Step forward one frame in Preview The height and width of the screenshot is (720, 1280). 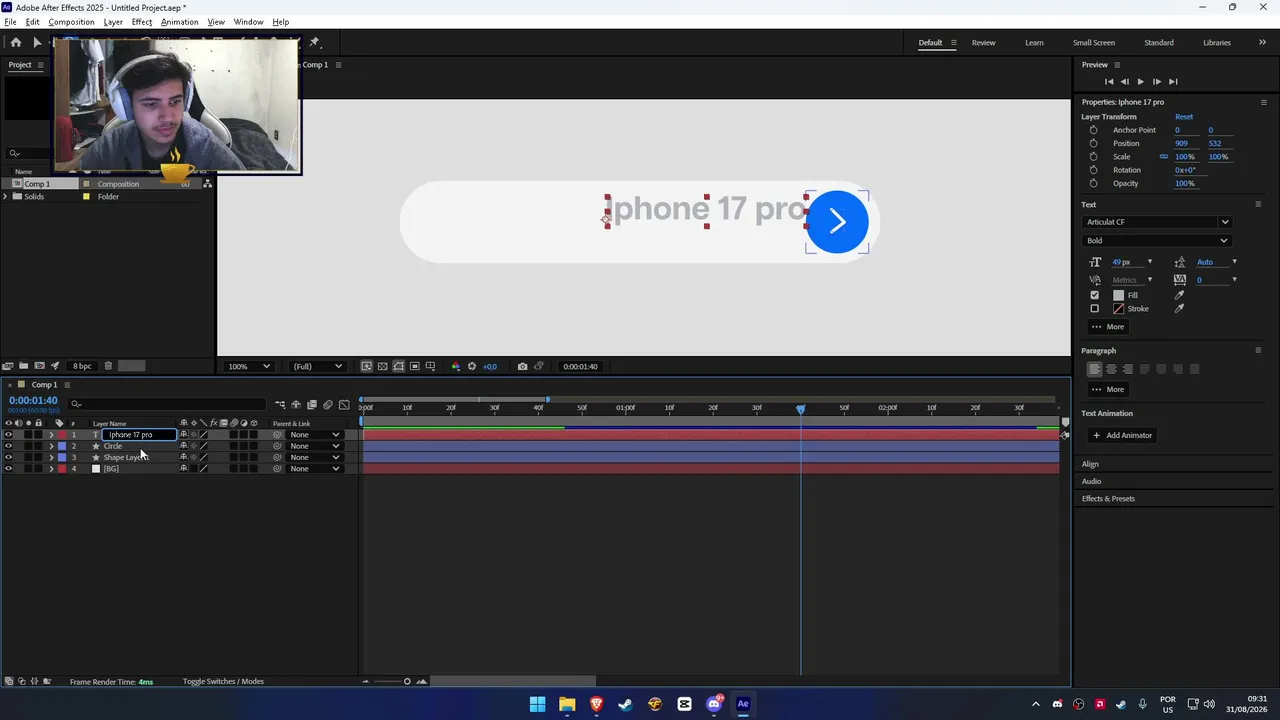click(1156, 81)
